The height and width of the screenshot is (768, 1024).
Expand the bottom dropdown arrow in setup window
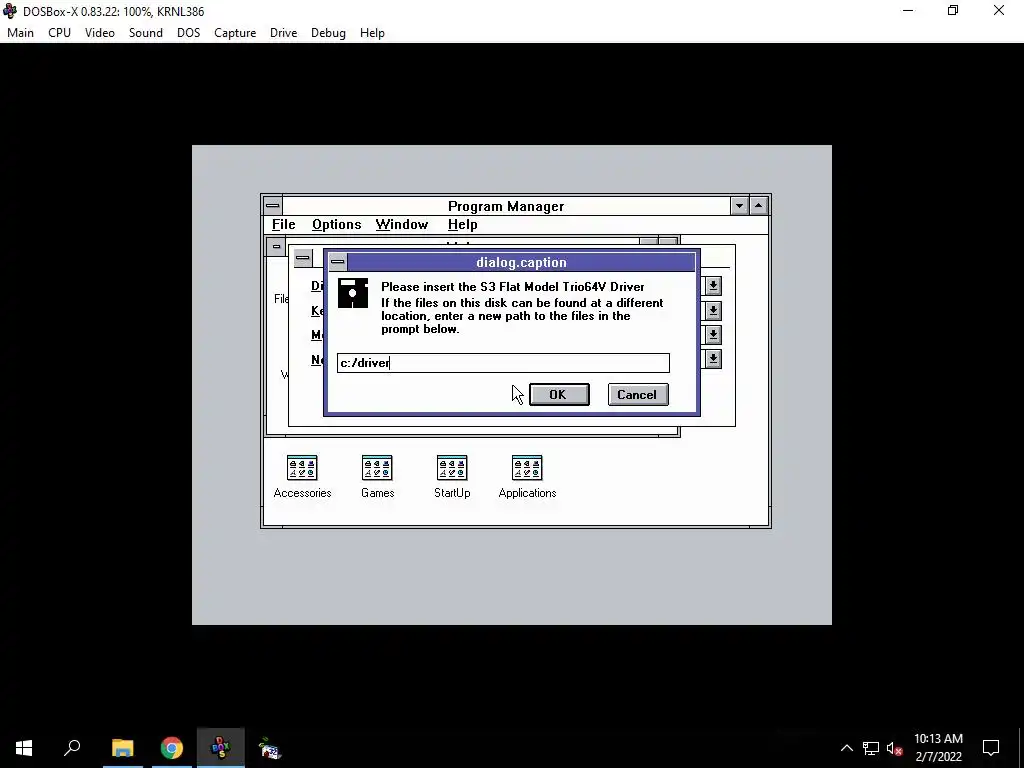coord(713,359)
